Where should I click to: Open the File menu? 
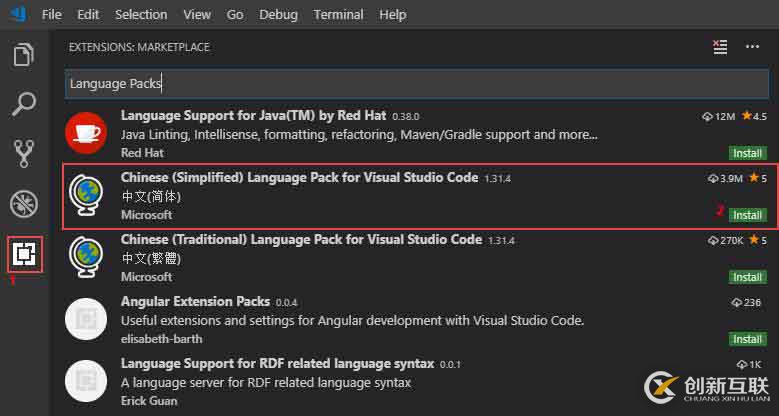pyautogui.click(x=51, y=15)
